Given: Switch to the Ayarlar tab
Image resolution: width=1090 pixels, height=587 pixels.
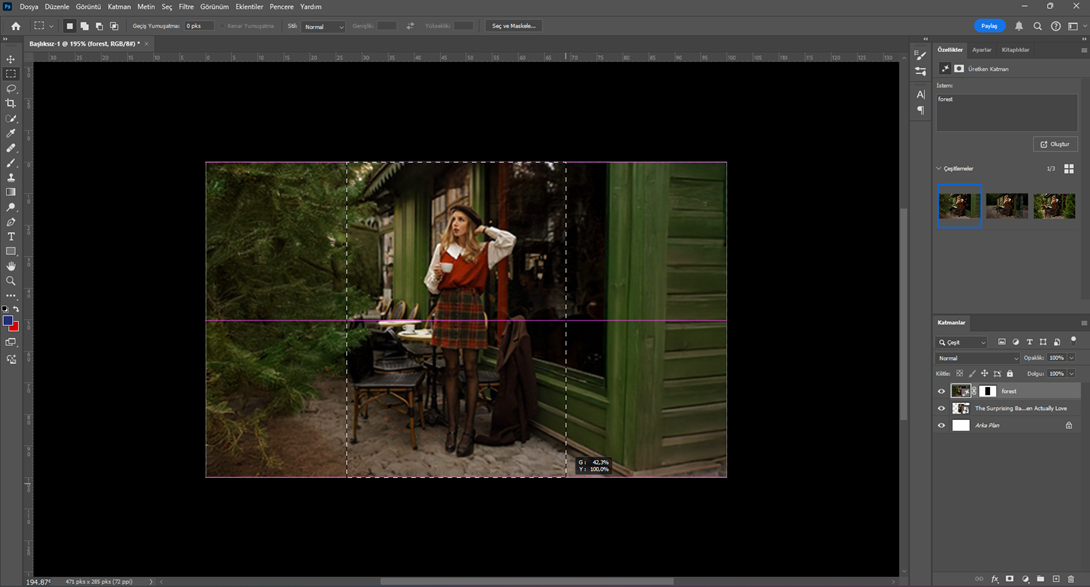Looking at the screenshot, I should [x=982, y=49].
